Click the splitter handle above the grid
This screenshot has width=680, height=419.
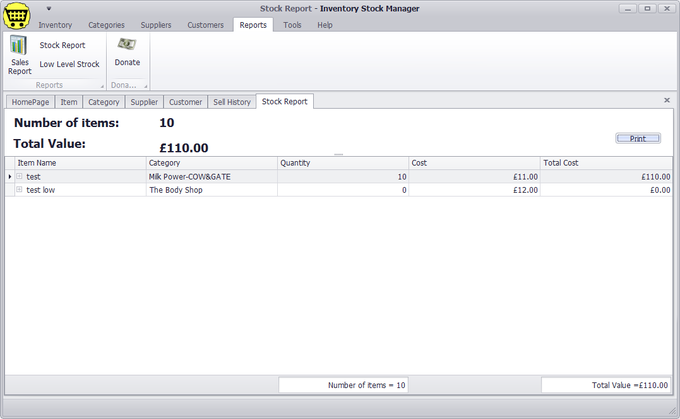point(339,154)
